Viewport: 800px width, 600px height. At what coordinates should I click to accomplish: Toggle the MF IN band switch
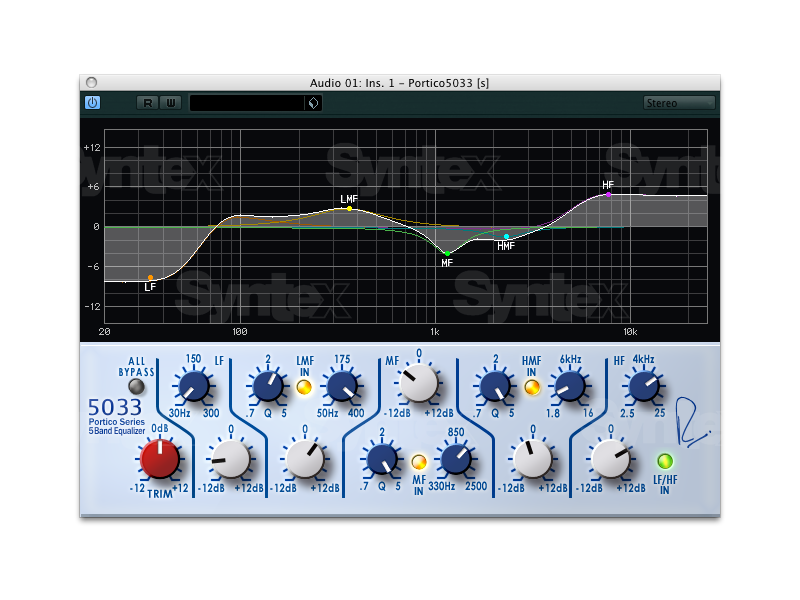[x=419, y=462]
